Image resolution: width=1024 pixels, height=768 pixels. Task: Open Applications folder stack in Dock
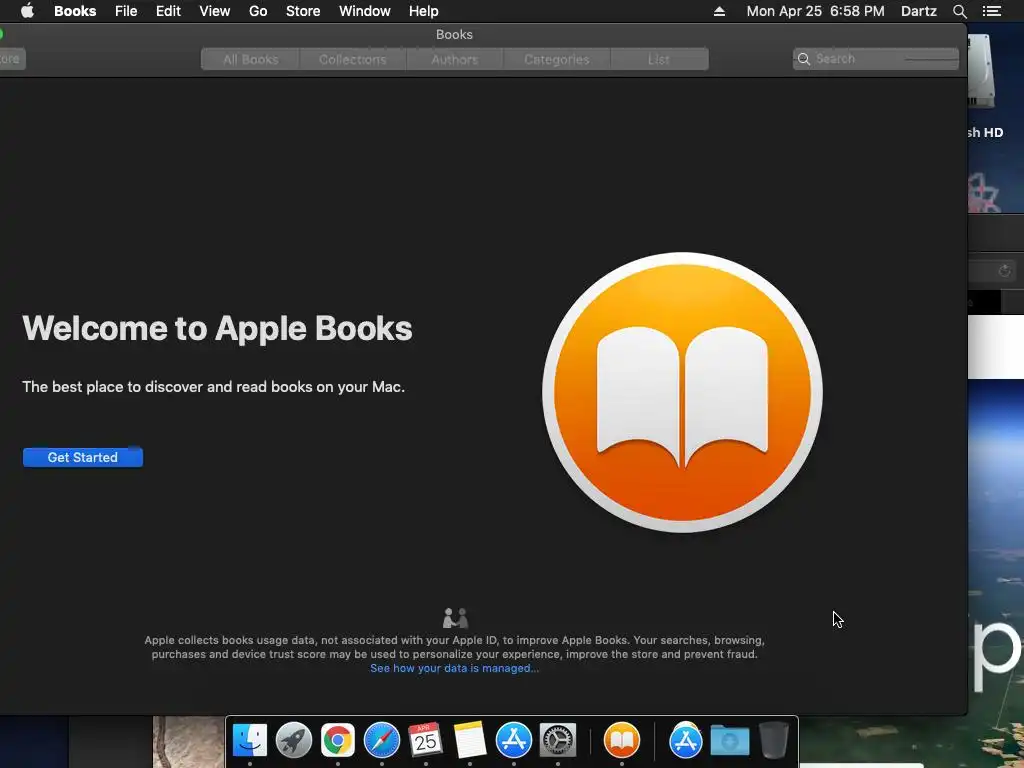[x=686, y=740]
